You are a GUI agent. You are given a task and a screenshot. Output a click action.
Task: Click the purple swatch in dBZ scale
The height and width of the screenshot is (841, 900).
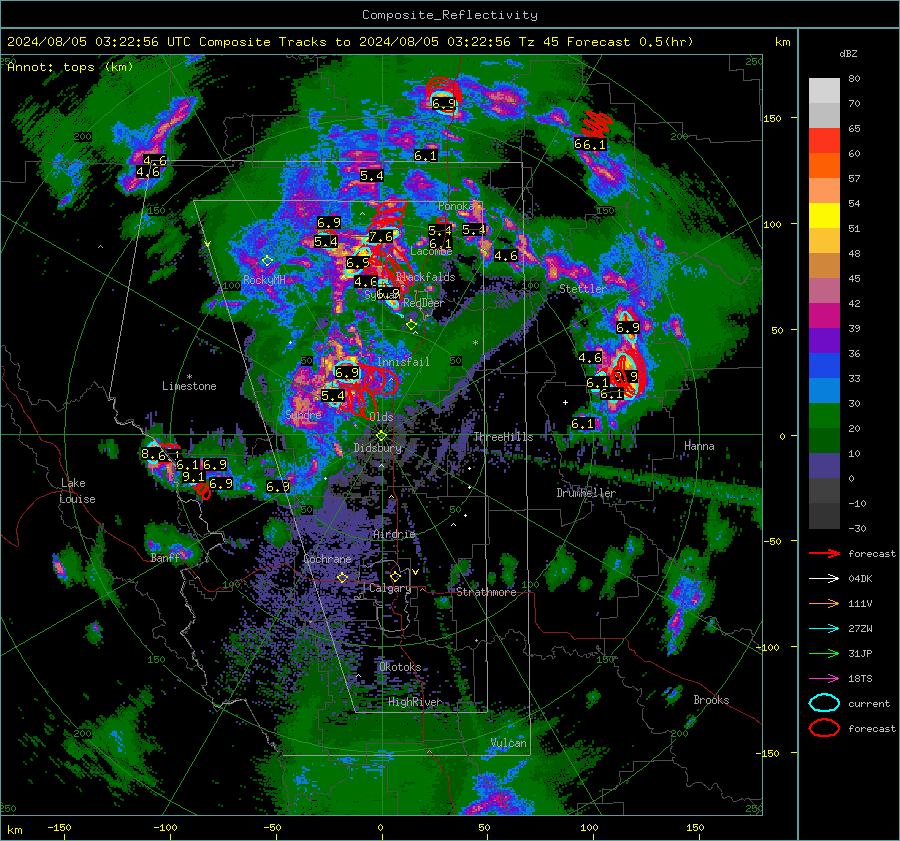(824, 340)
